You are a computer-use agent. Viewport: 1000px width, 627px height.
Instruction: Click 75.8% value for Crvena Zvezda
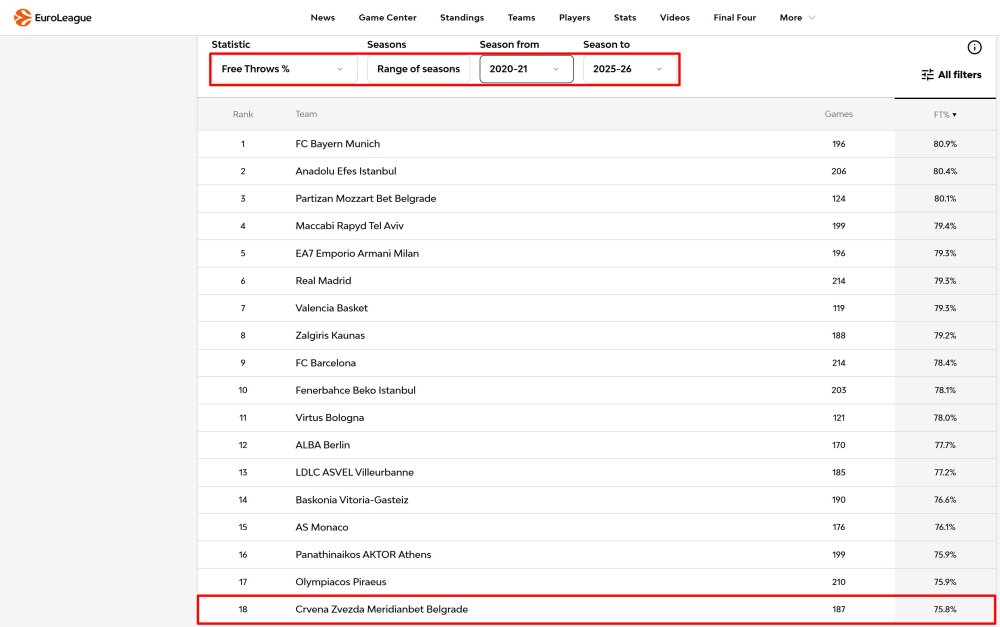945,610
